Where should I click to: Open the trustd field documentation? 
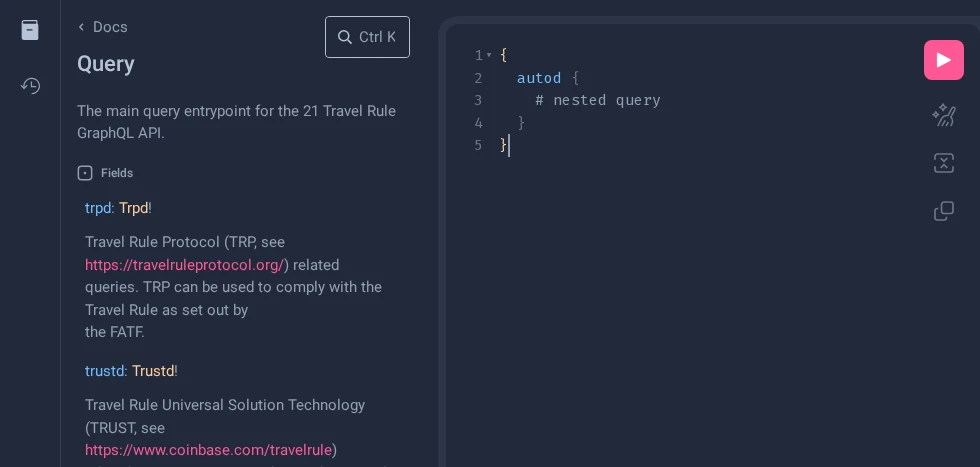[105, 371]
